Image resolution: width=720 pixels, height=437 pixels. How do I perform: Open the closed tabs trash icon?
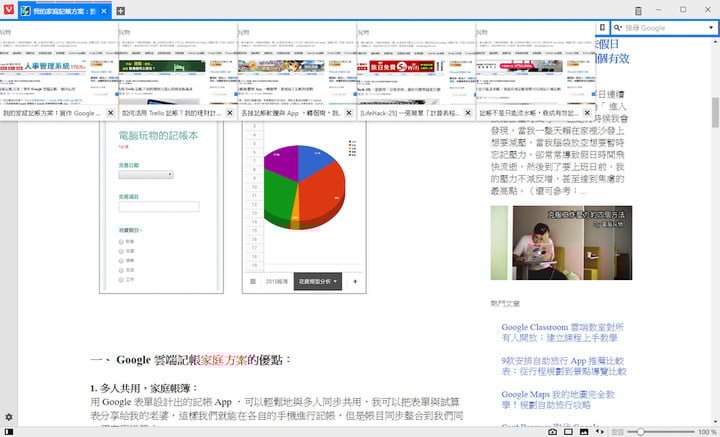coord(638,11)
